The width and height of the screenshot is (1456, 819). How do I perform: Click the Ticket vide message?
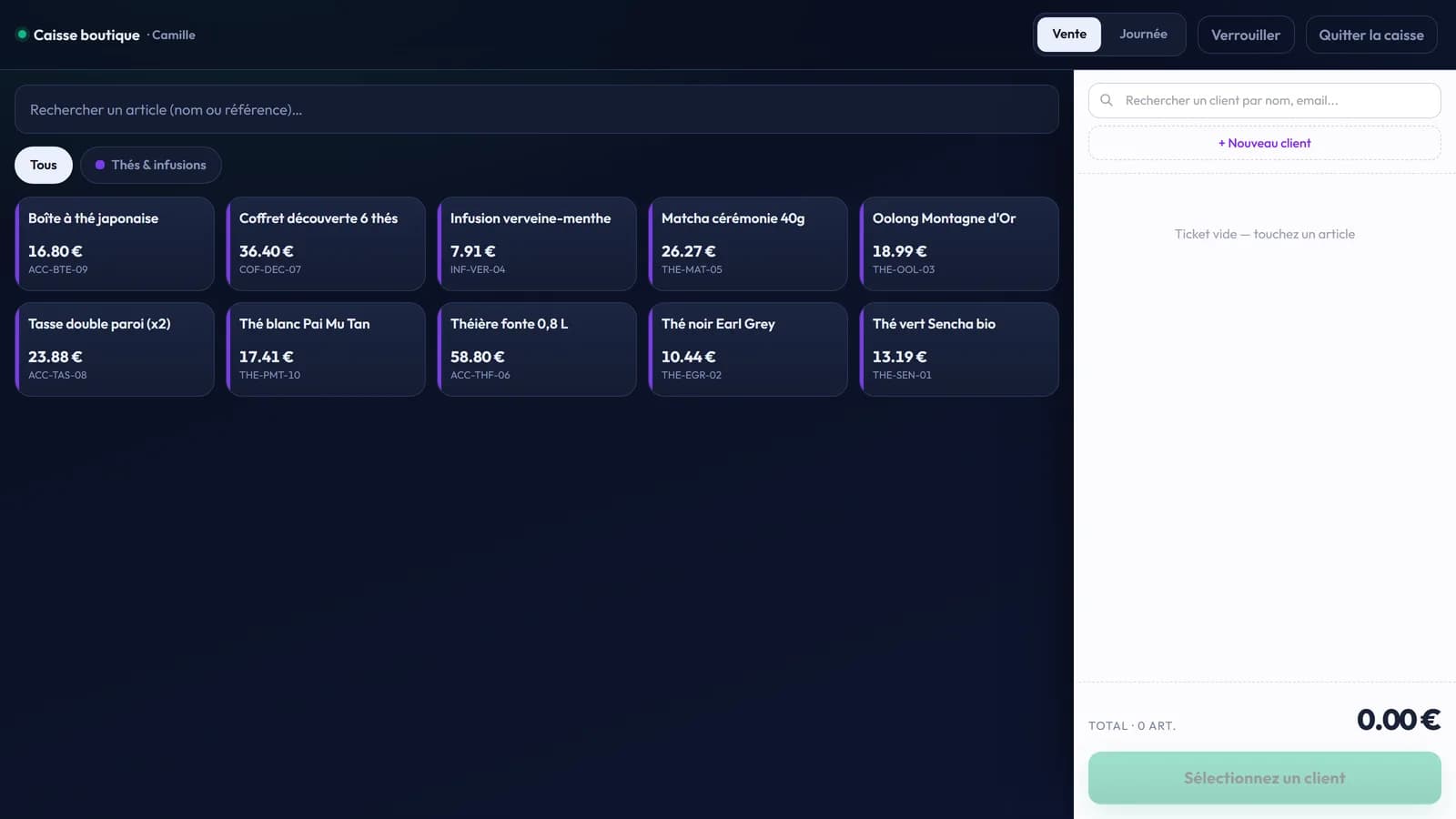tap(1265, 234)
